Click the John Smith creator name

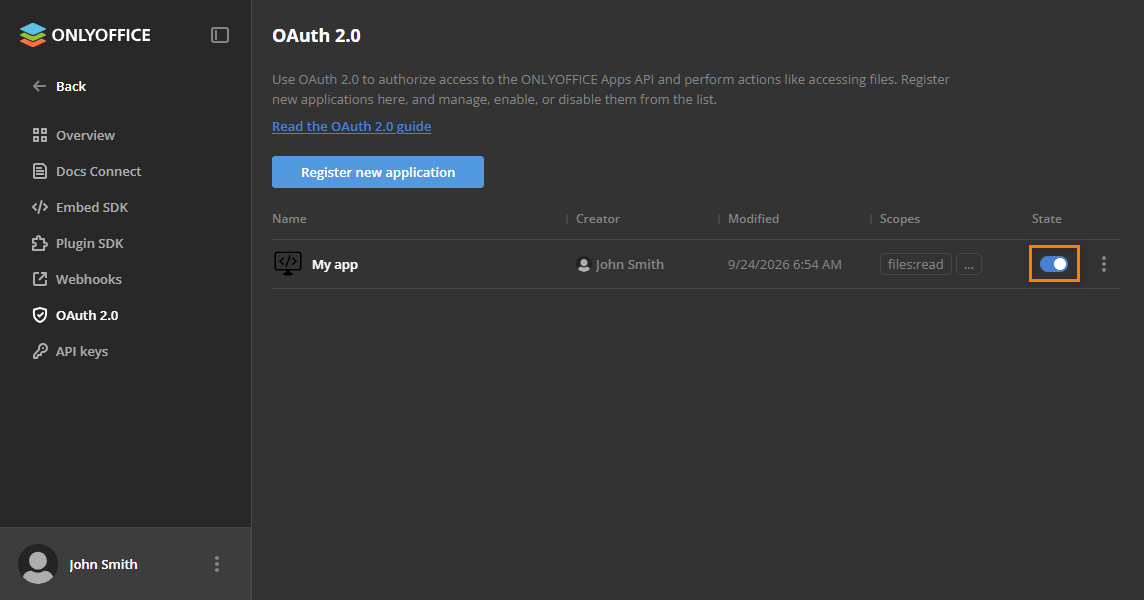pyautogui.click(x=630, y=264)
